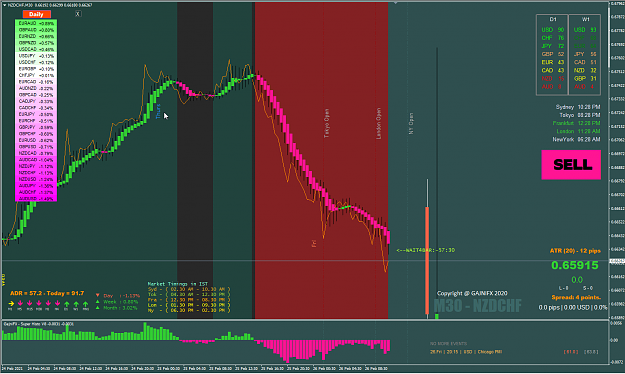Select AUDUSD row in pairs list
This screenshot has height=374, width=625.
point(36,199)
